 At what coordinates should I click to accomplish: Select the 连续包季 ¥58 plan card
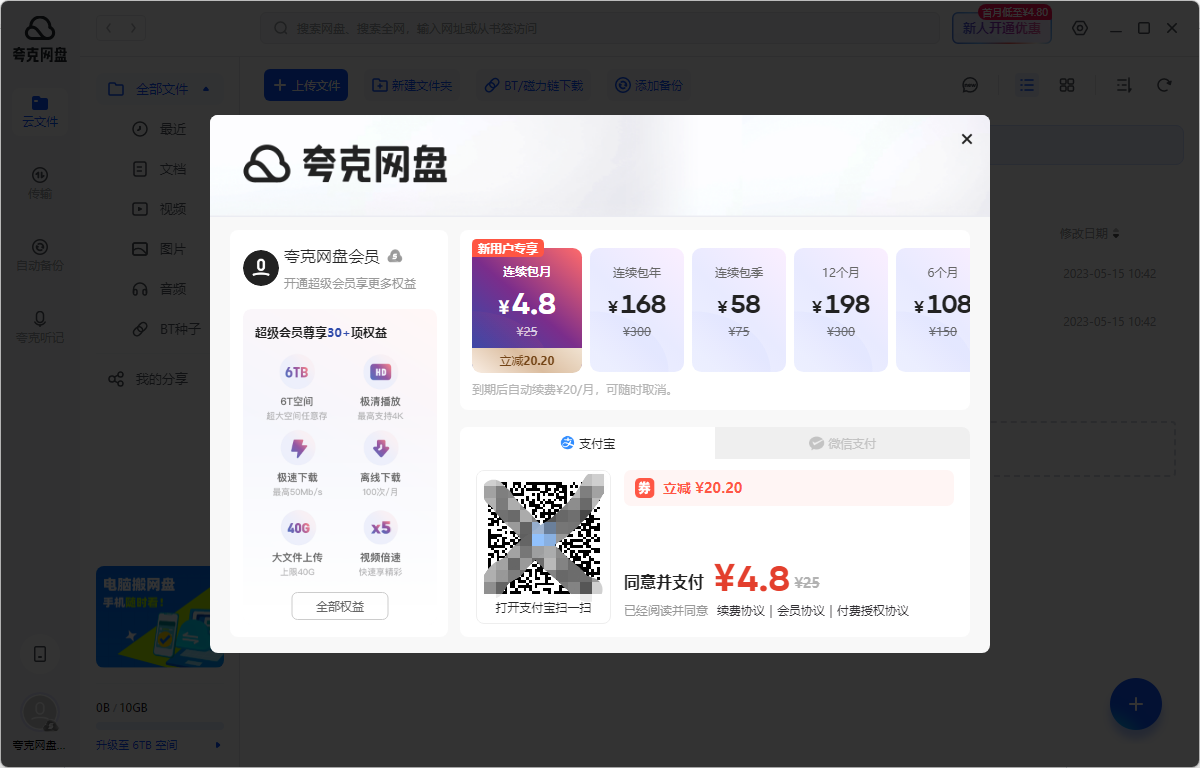tap(739, 310)
